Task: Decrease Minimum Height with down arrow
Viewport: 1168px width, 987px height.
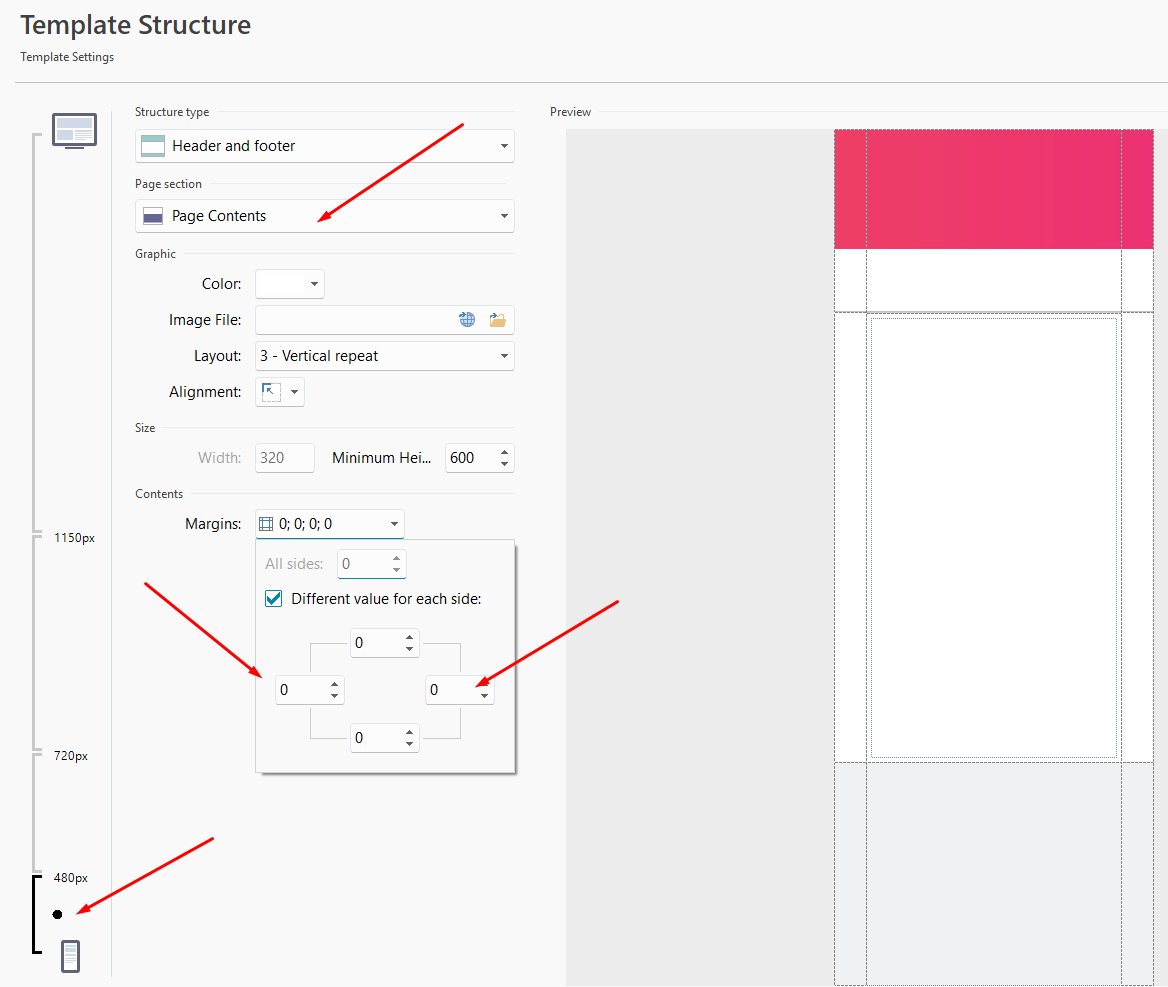Action: (504, 464)
